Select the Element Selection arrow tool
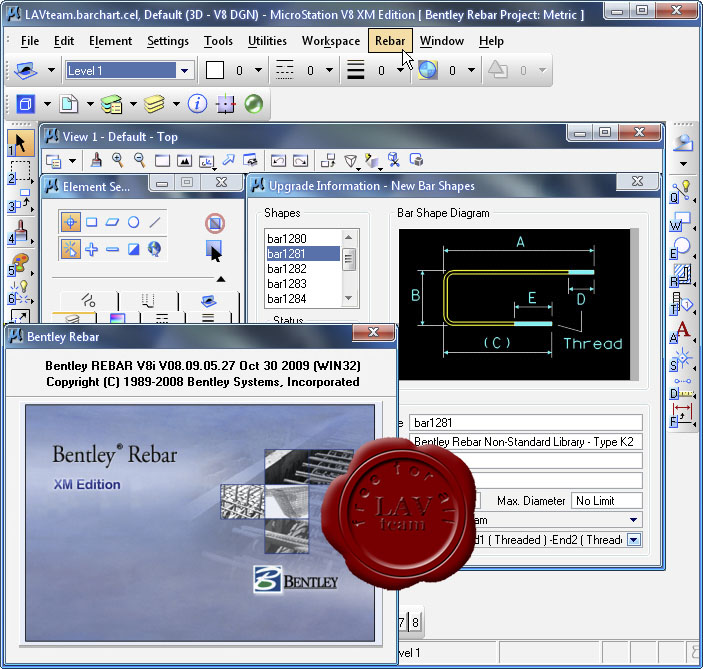 click(x=20, y=144)
